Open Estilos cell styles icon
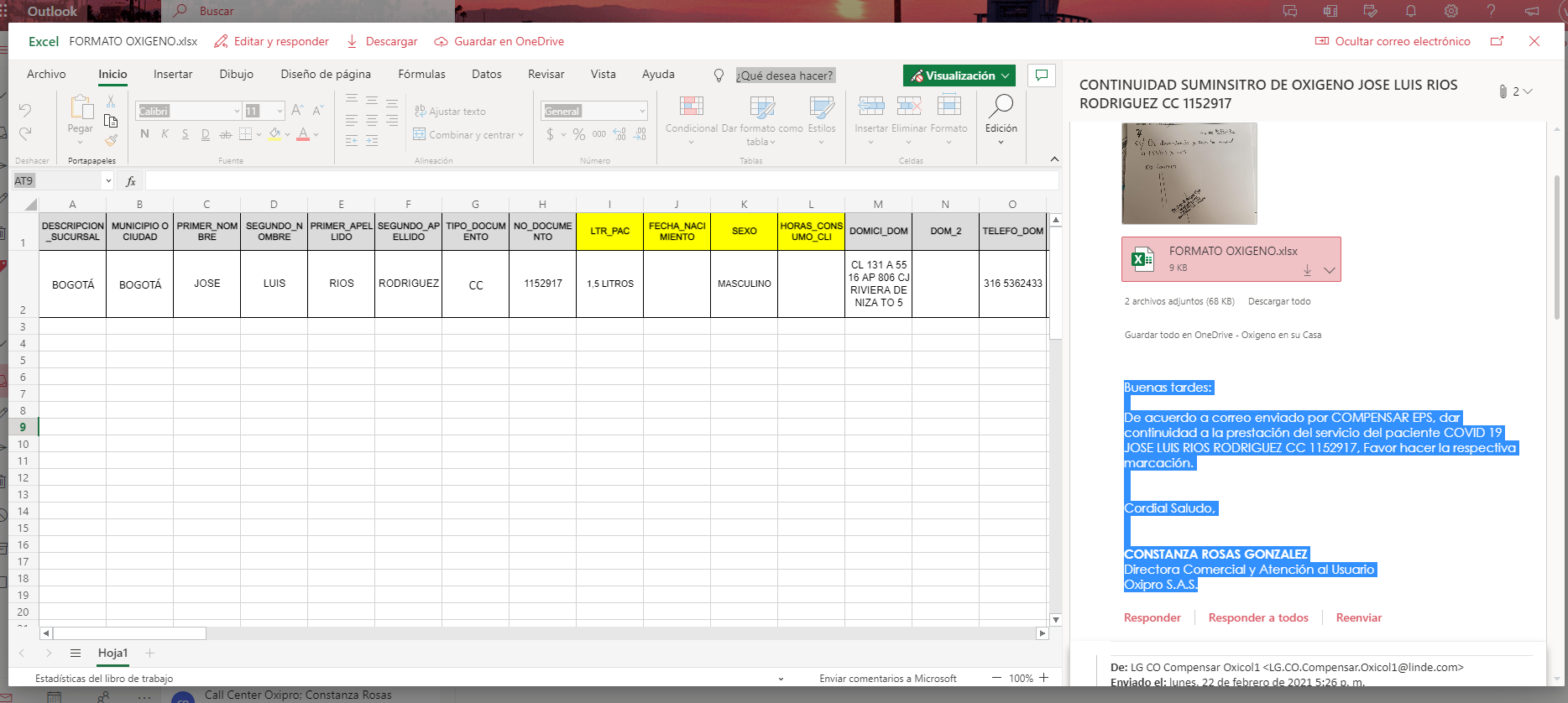The height and width of the screenshot is (703, 1568). click(822, 107)
